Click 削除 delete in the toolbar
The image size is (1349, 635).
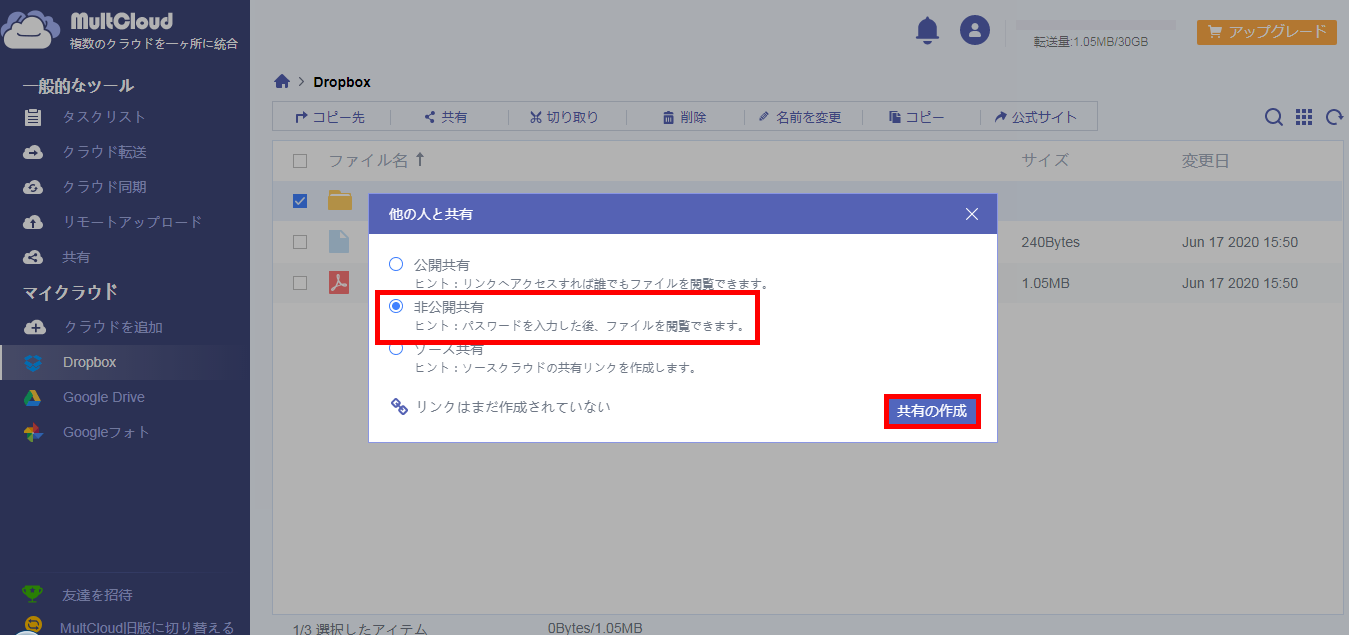point(685,117)
